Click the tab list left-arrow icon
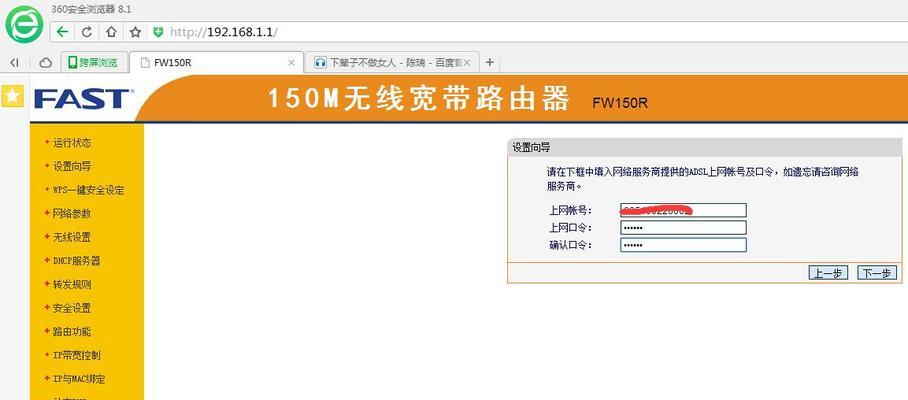The height and width of the screenshot is (400, 908). pyautogui.click(x=14, y=63)
